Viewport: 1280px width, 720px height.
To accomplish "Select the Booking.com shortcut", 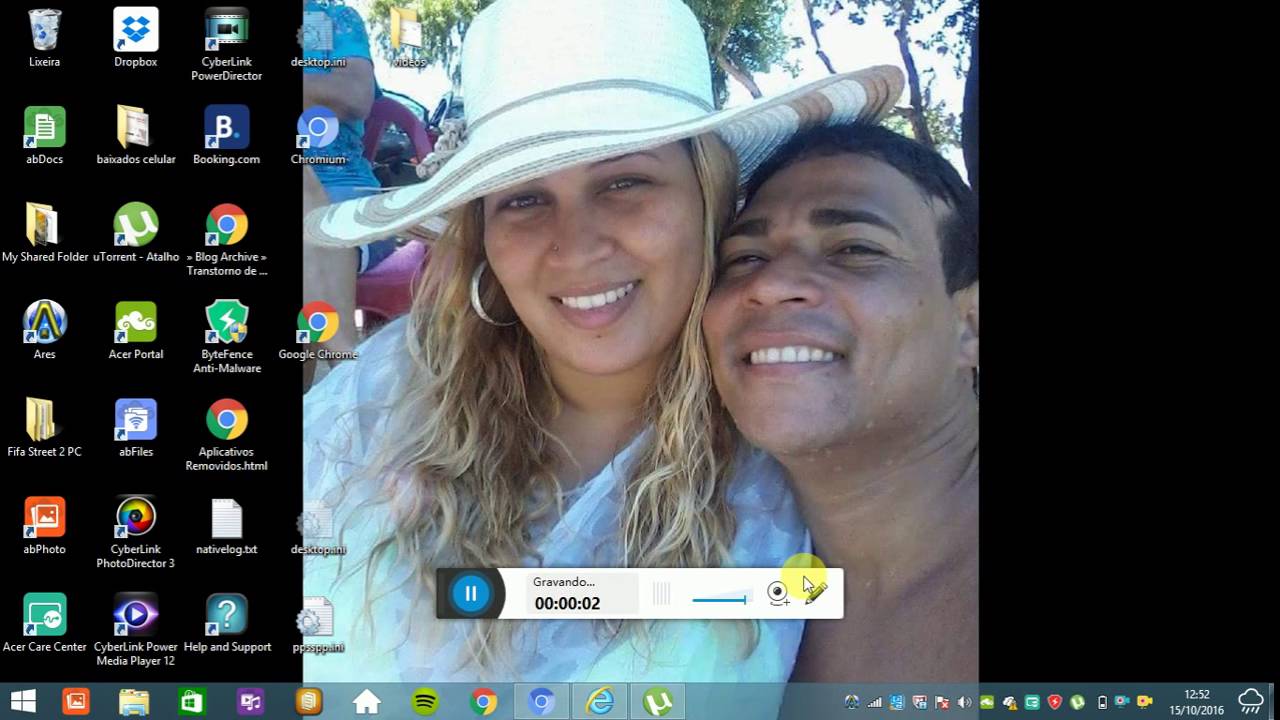I will tap(227, 136).
